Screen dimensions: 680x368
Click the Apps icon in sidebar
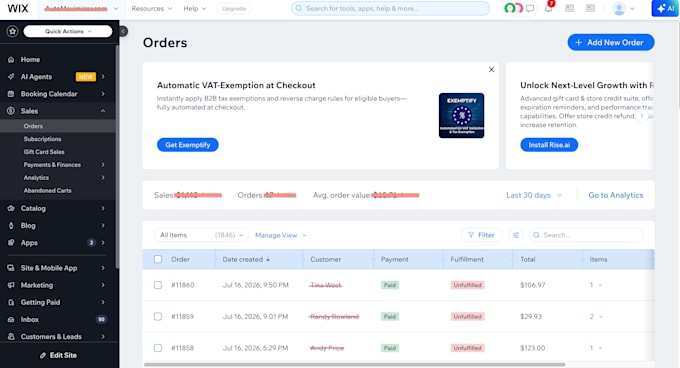(11, 243)
